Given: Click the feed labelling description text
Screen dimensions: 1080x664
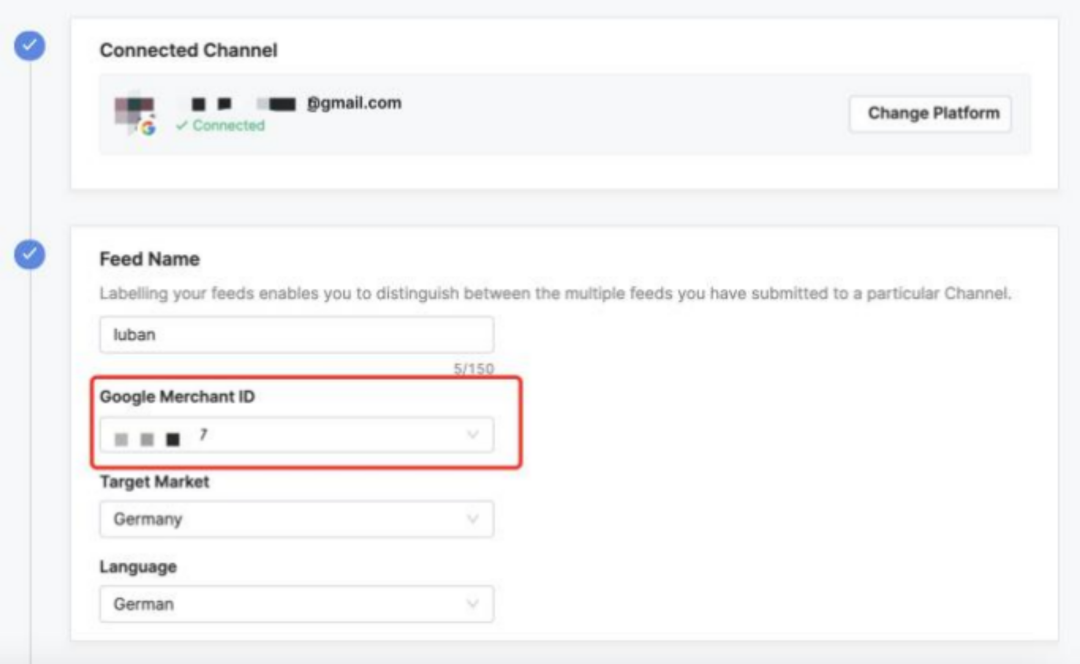Looking at the screenshot, I should 555,293.
